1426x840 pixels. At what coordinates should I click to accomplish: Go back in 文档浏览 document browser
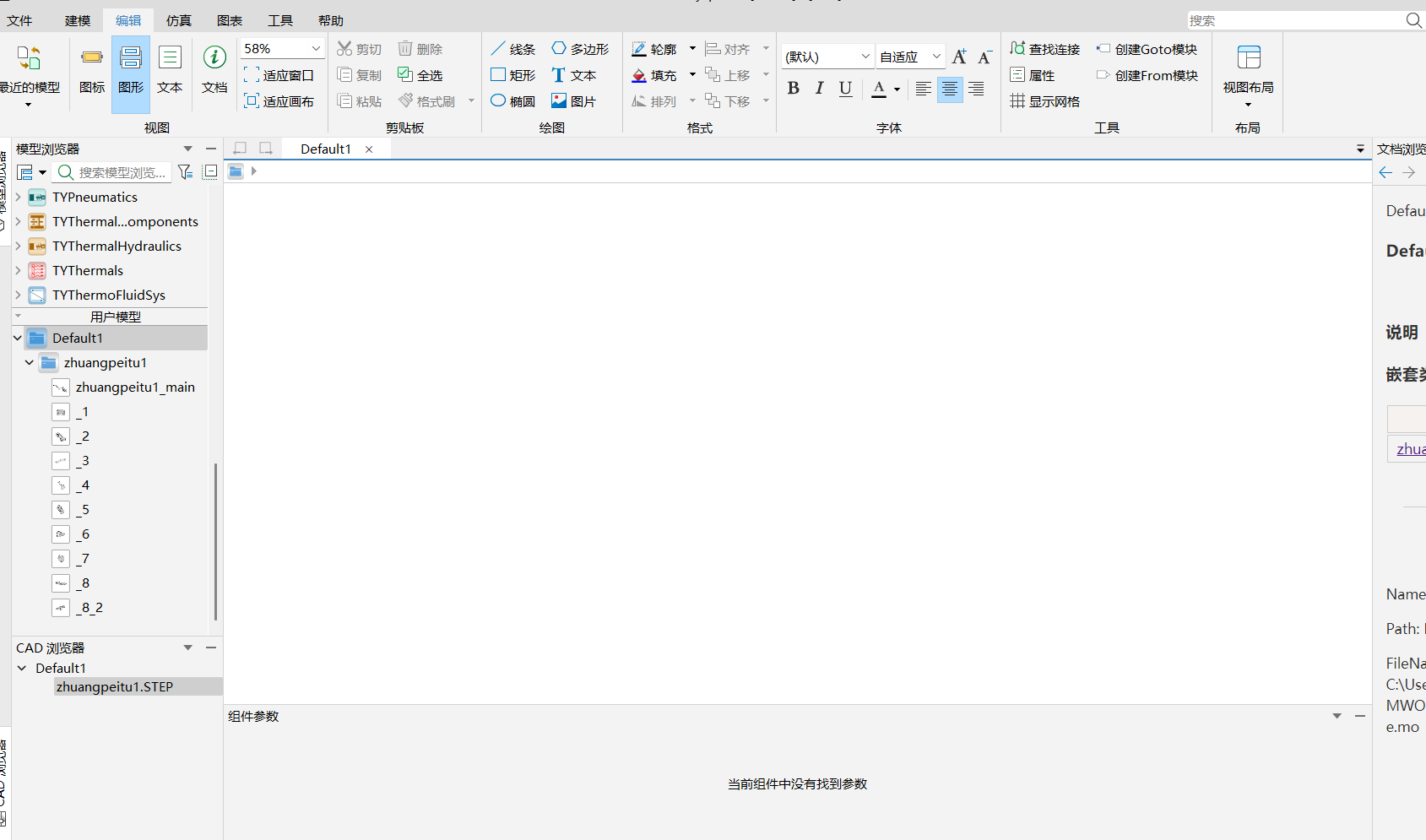1385,172
